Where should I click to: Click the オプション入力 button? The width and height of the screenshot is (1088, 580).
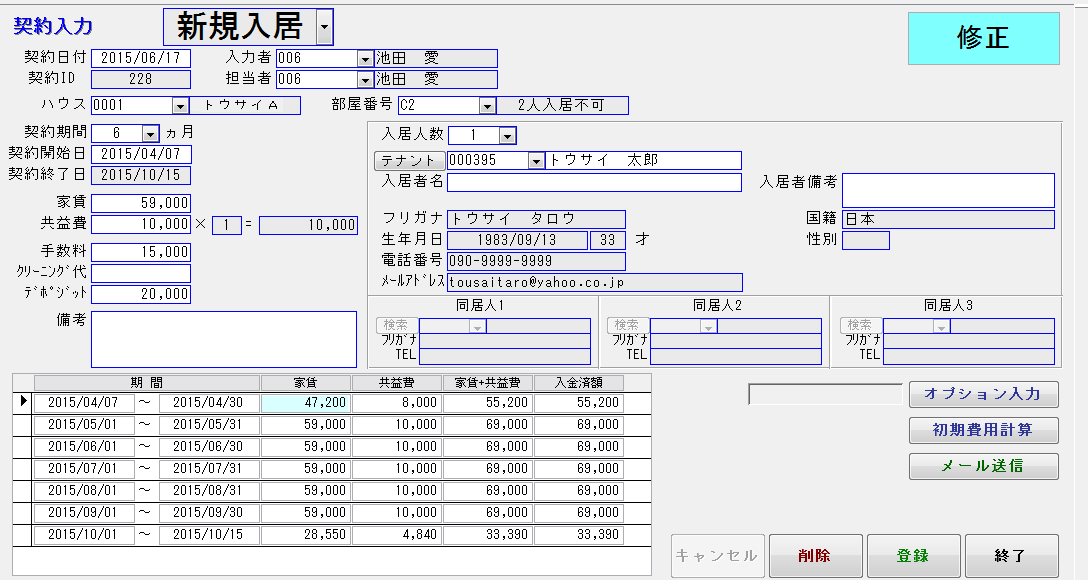983,395
